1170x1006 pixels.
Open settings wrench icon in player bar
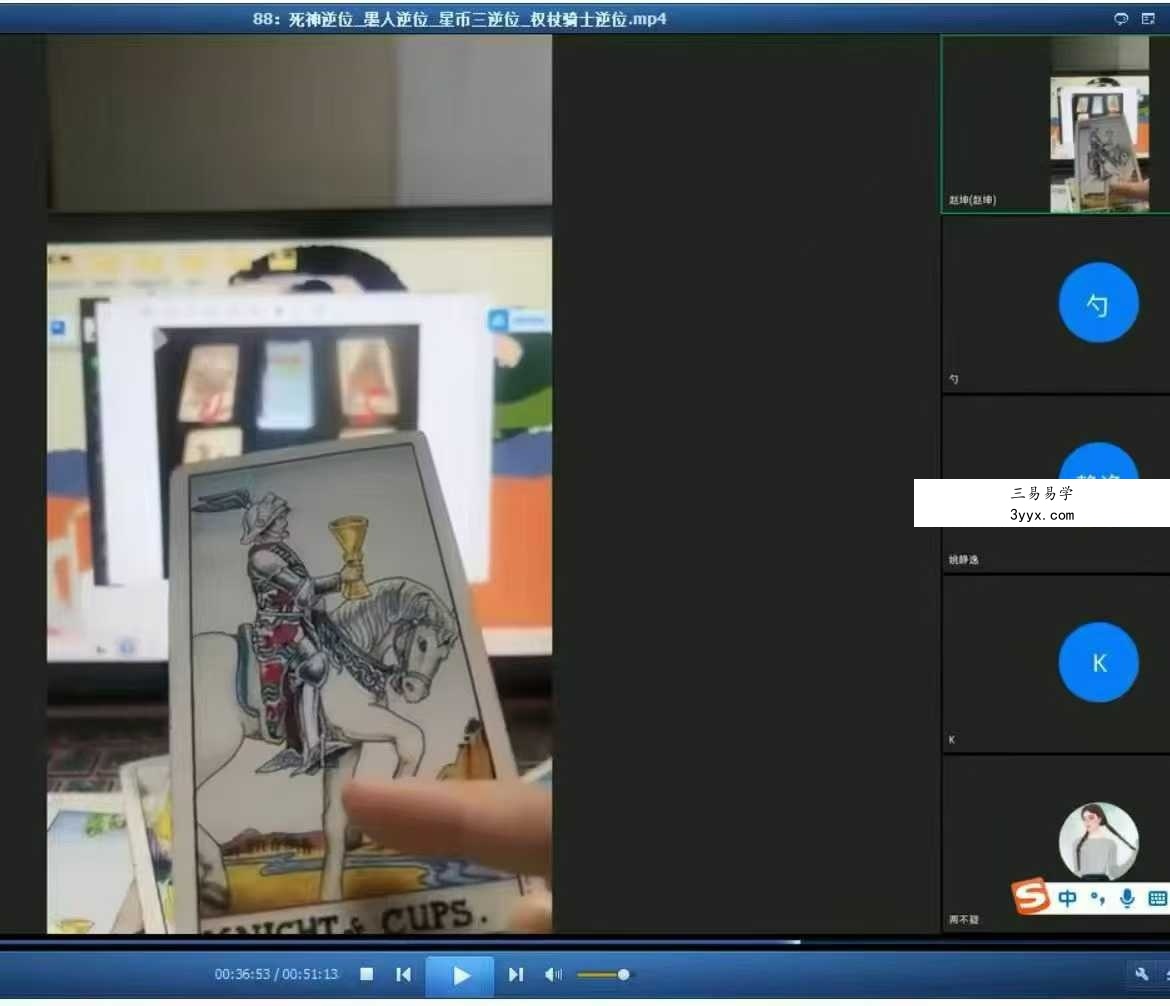point(1141,973)
